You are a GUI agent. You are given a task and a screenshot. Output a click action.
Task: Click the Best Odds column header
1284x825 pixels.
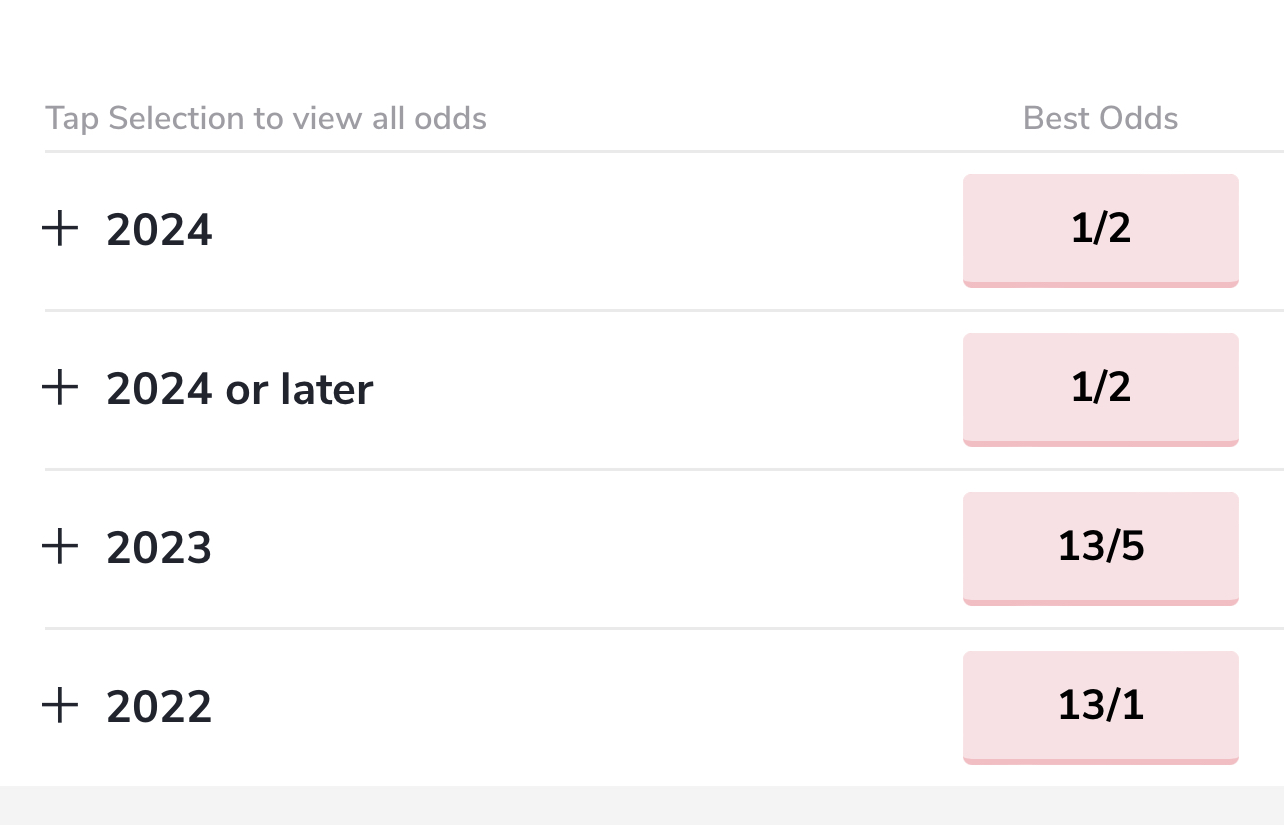pos(1100,118)
